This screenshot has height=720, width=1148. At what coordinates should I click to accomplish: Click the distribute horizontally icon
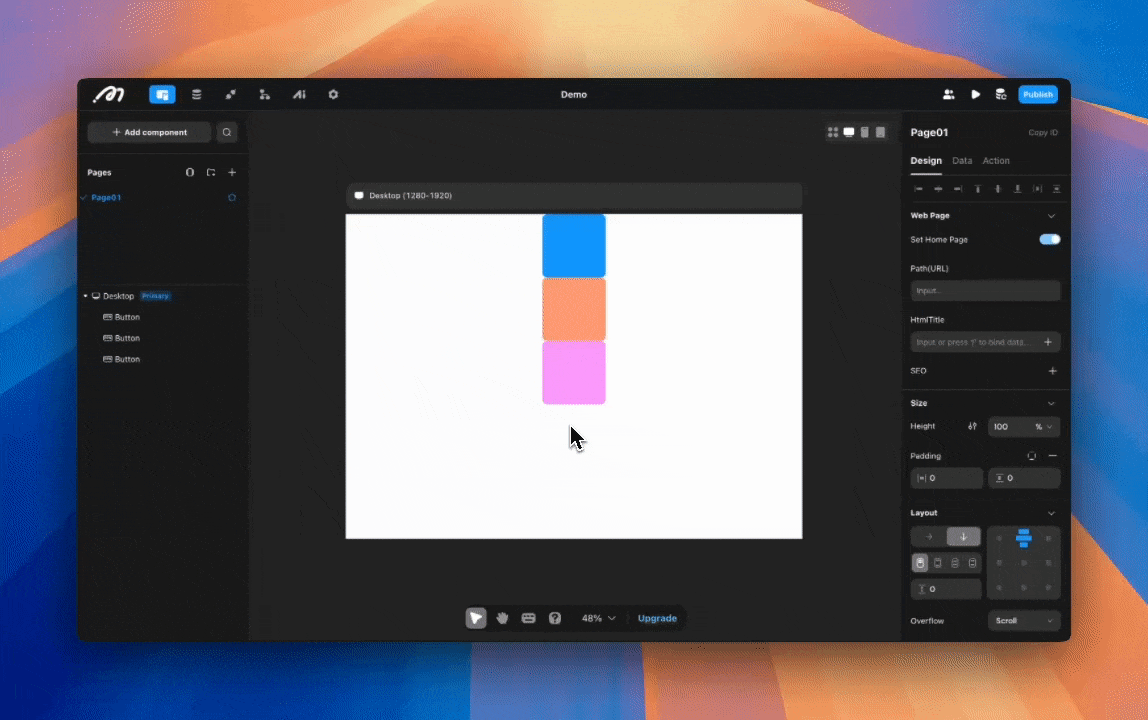click(x=1037, y=189)
